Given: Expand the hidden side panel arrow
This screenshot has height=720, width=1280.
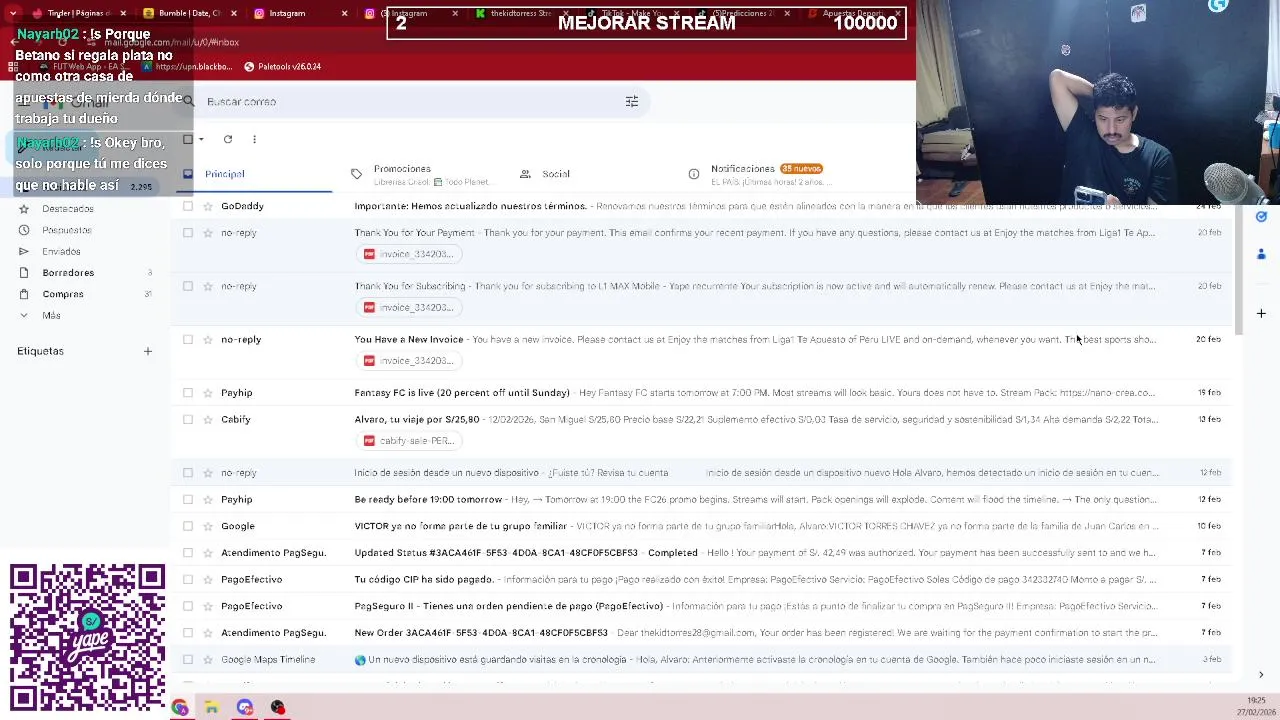Looking at the screenshot, I should pyautogui.click(x=1261, y=675).
